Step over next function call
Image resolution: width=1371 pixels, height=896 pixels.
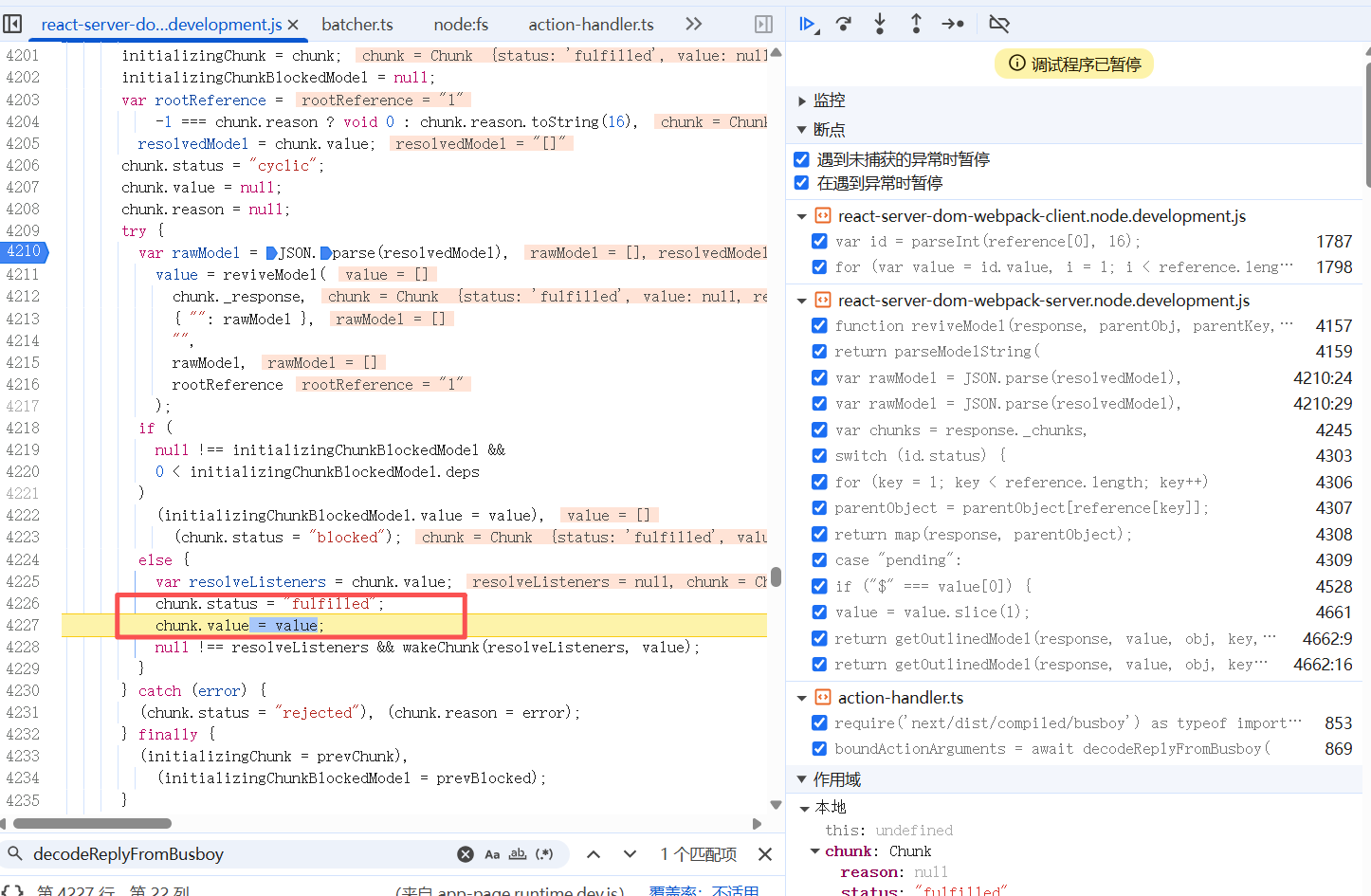[x=843, y=25]
